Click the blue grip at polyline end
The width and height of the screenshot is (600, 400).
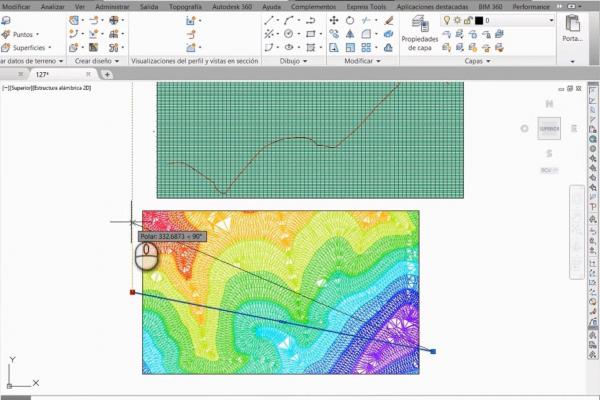pos(433,351)
